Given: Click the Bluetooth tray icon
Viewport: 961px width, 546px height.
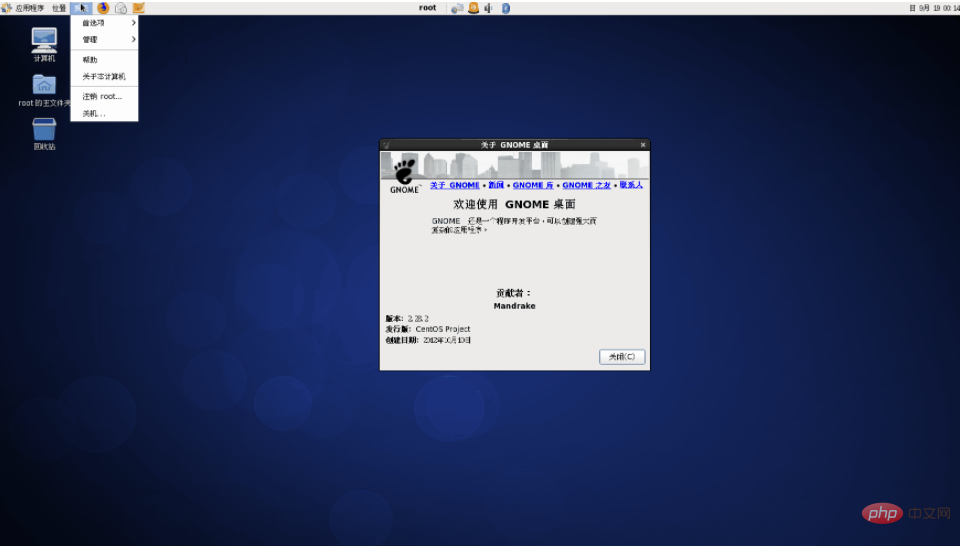Looking at the screenshot, I should (x=506, y=8).
